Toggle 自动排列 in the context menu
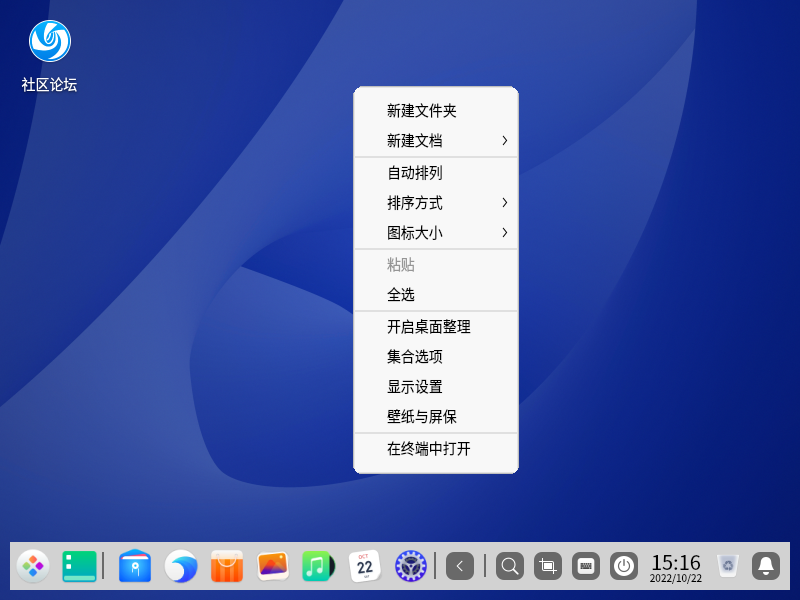This screenshot has height=600, width=800. [x=436, y=173]
